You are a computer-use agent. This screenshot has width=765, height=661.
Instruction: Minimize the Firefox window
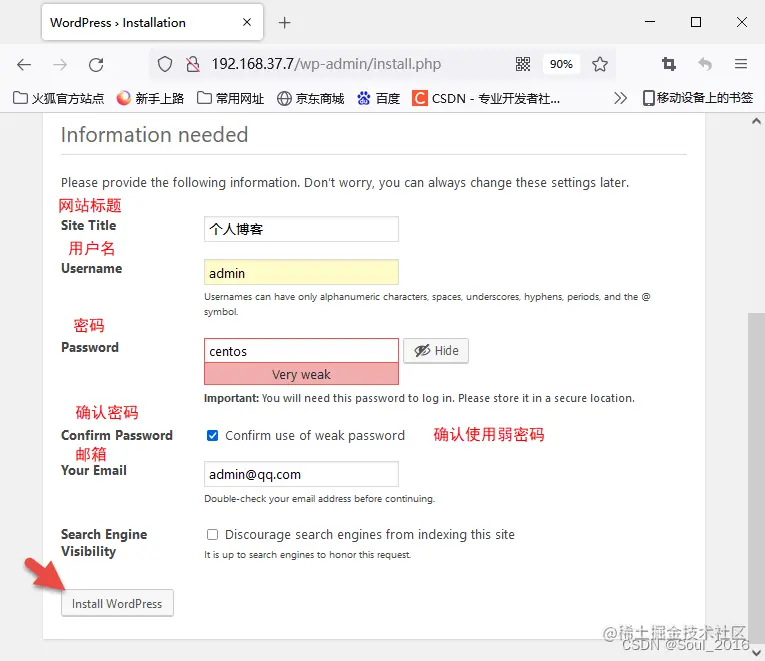tap(650, 22)
